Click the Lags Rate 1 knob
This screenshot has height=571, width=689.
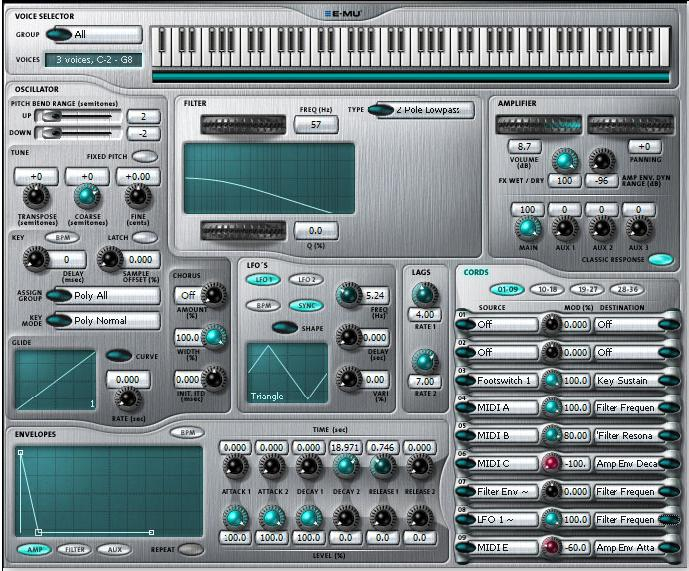(x=424, y=293)
